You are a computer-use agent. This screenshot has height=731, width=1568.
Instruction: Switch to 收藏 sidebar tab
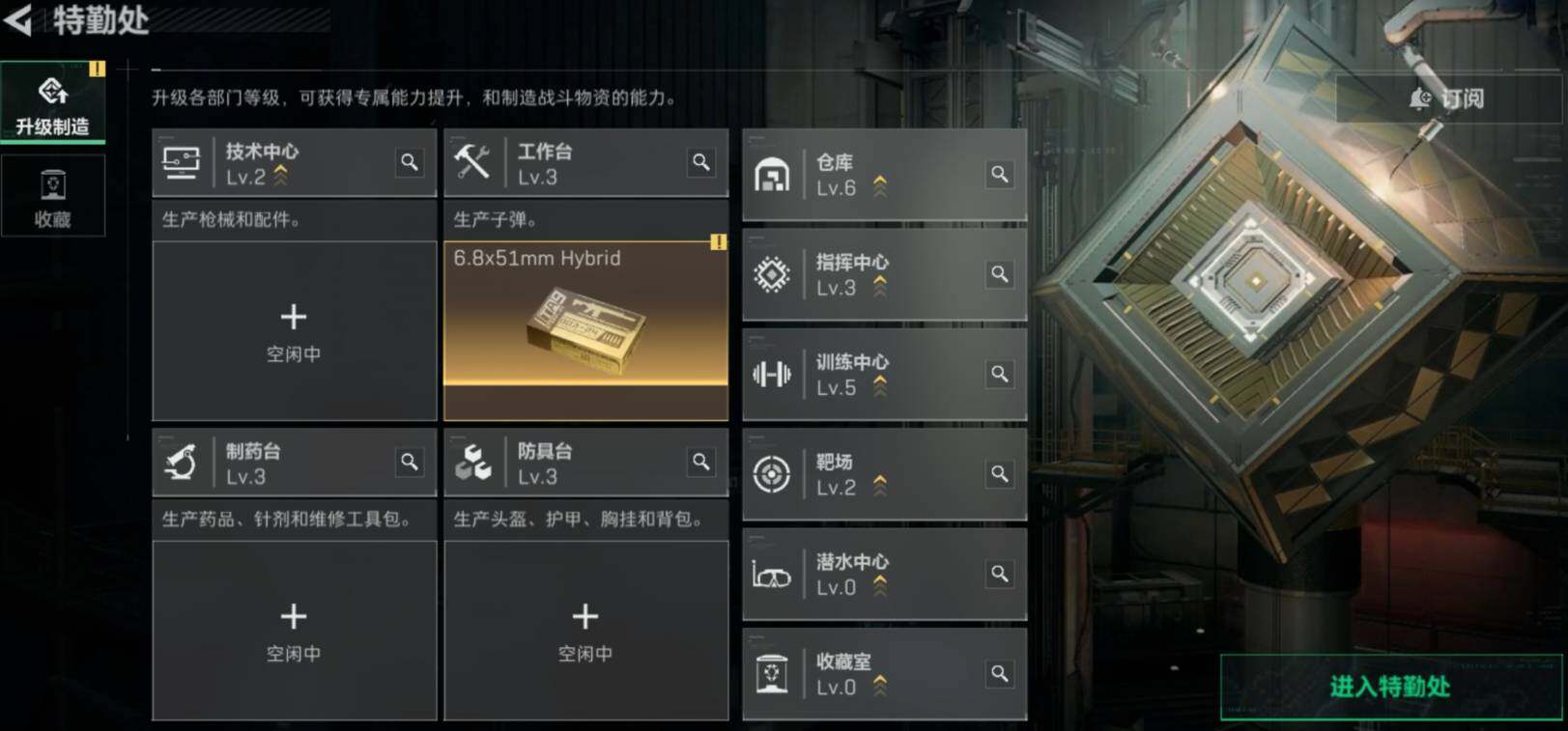click(52, 196)
